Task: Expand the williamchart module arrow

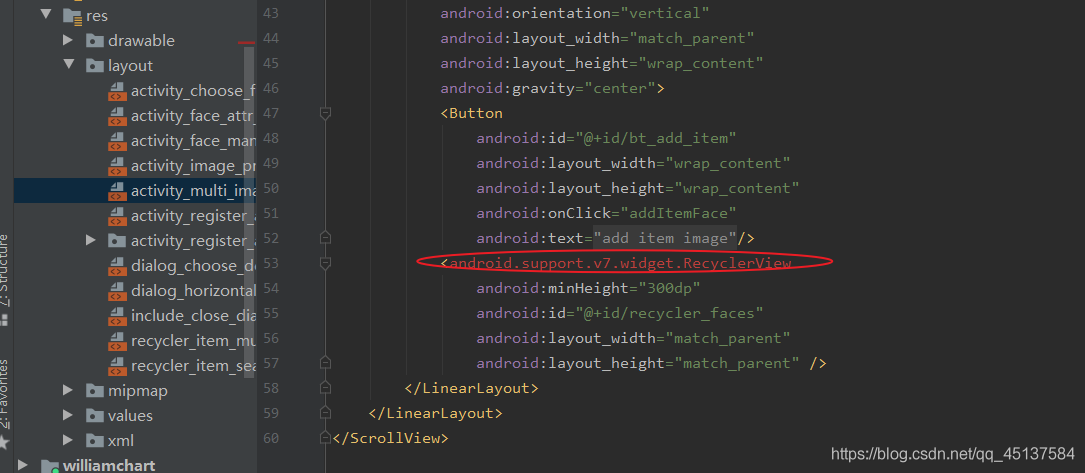Action: (x=24, y=465)
